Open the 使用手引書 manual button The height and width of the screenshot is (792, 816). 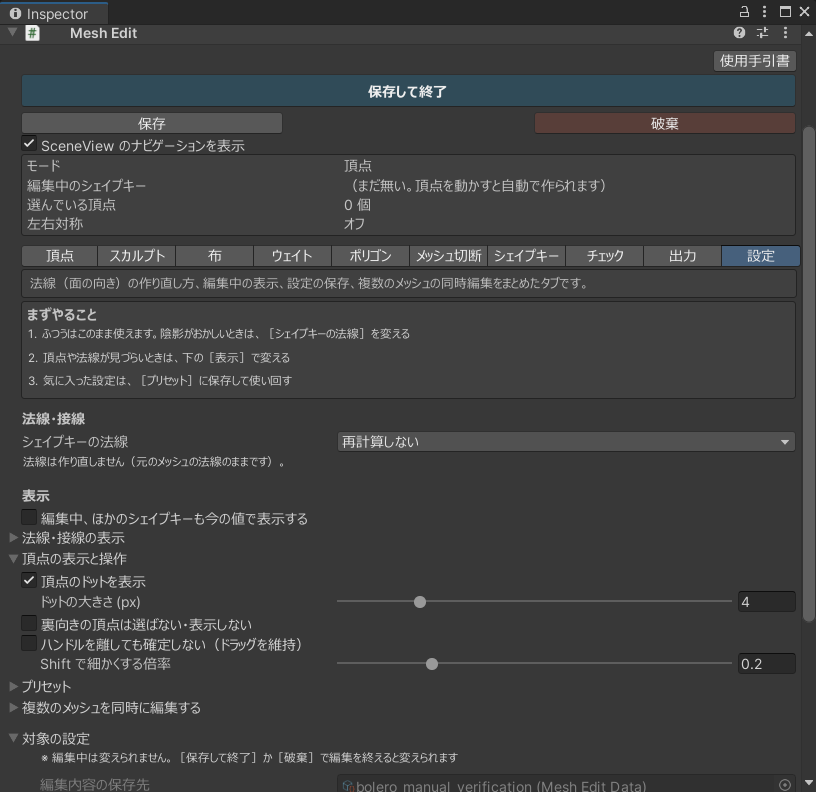point(755,61)
